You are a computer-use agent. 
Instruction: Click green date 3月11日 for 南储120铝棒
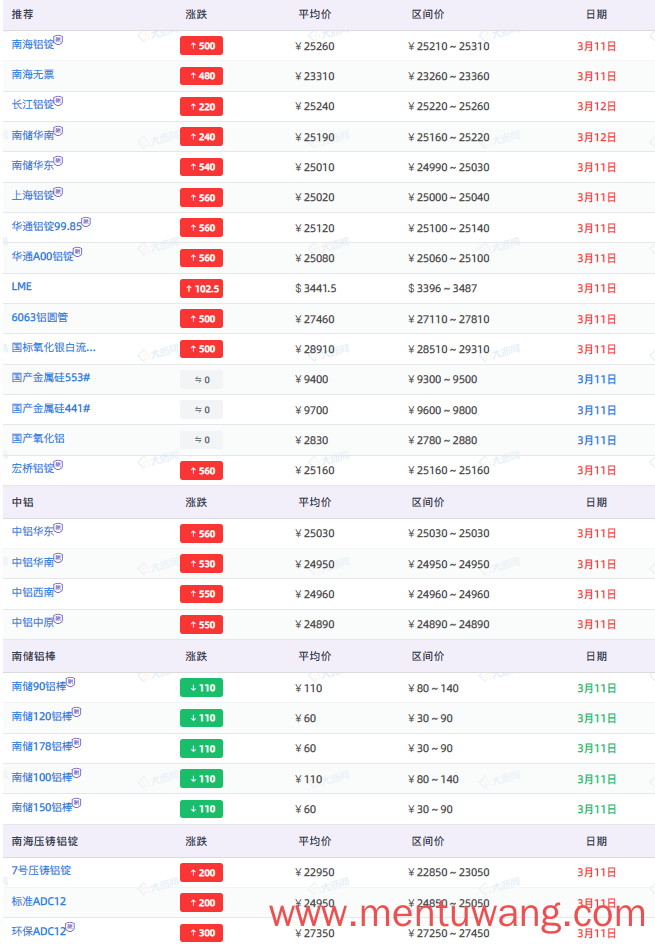click(x=597, y=718)
